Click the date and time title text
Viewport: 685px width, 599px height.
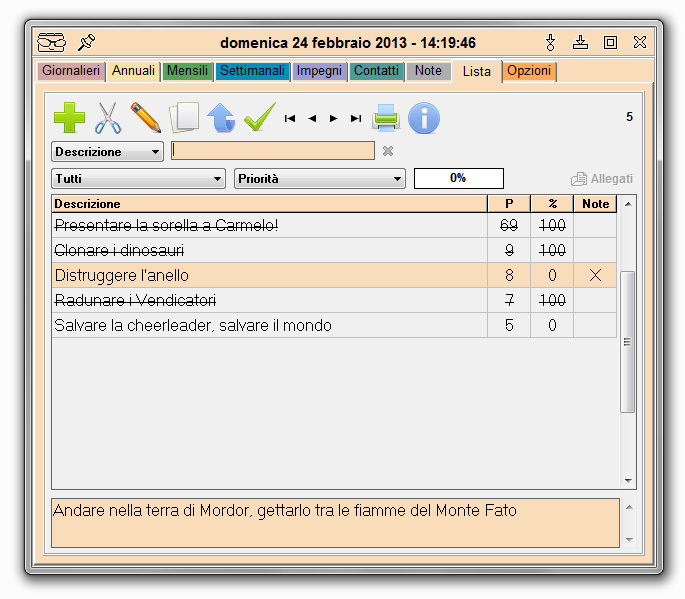point(348,43)
